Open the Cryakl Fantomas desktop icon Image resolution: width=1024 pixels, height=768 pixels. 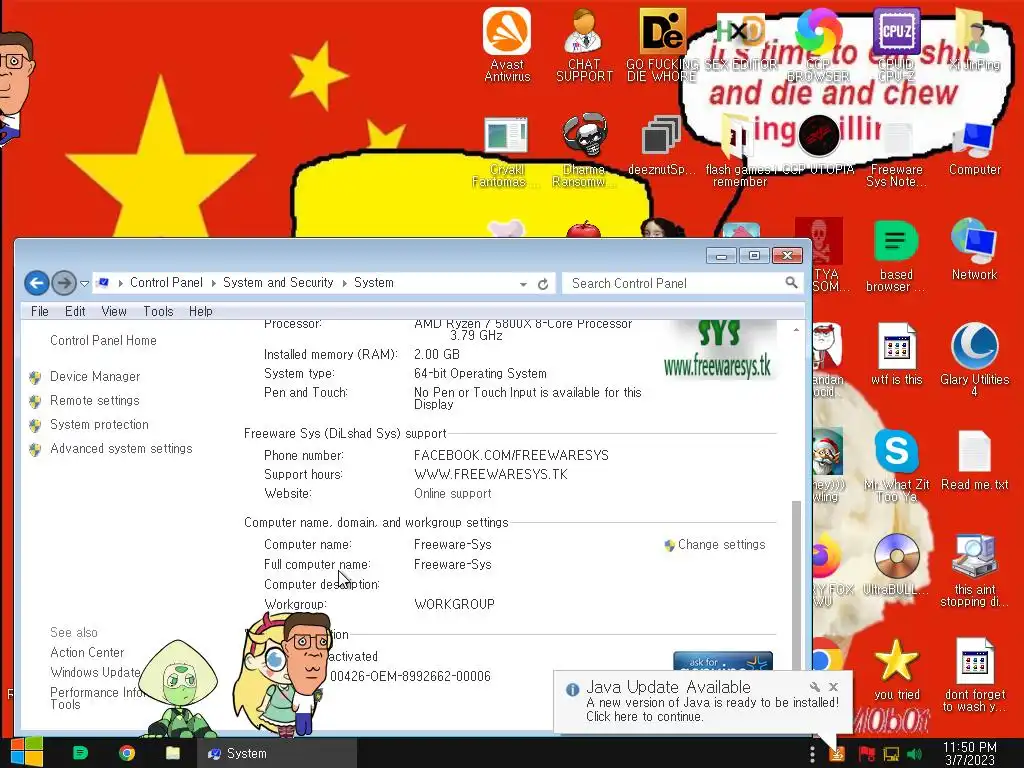pyautogui.click(x=506, y=152)
